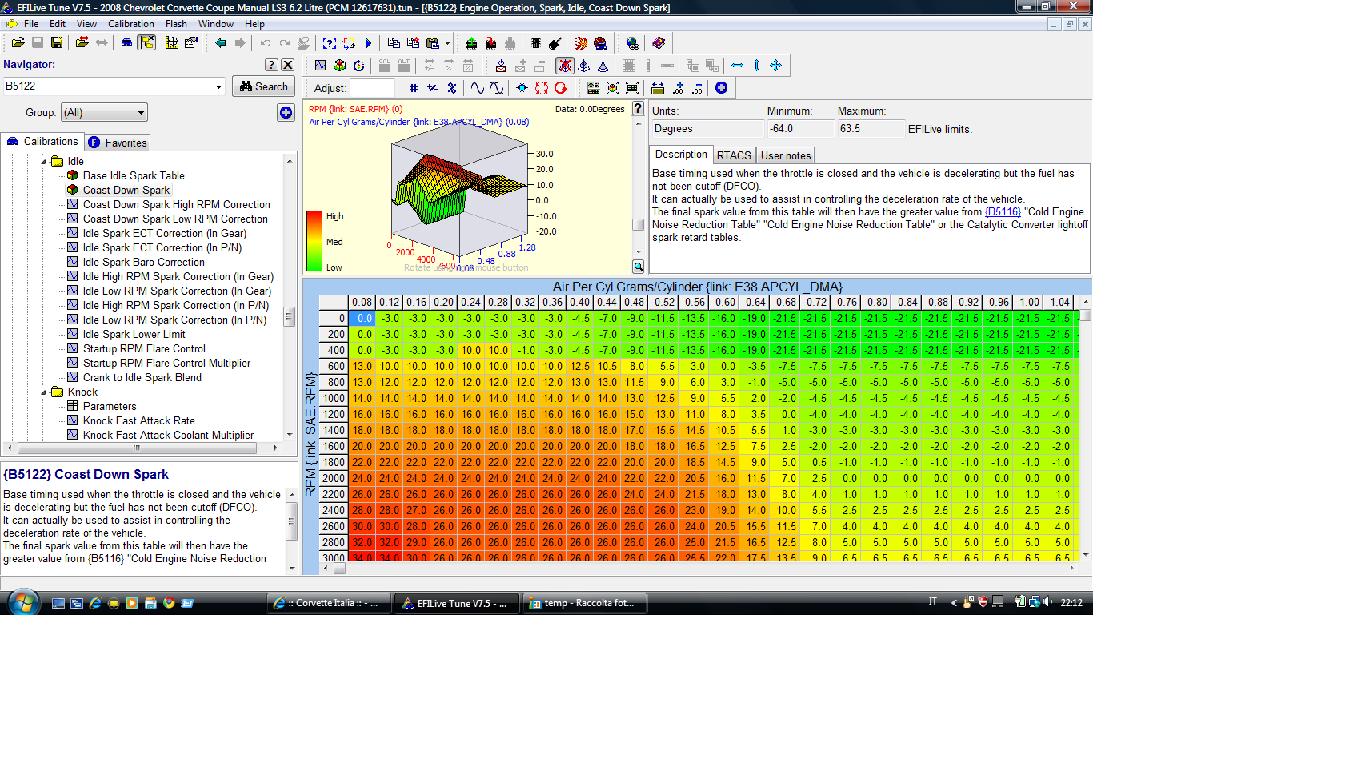Screen dimensions: 1366x768
Task: Click the green back navigation arrow
Action: click(x=220, y=43)
